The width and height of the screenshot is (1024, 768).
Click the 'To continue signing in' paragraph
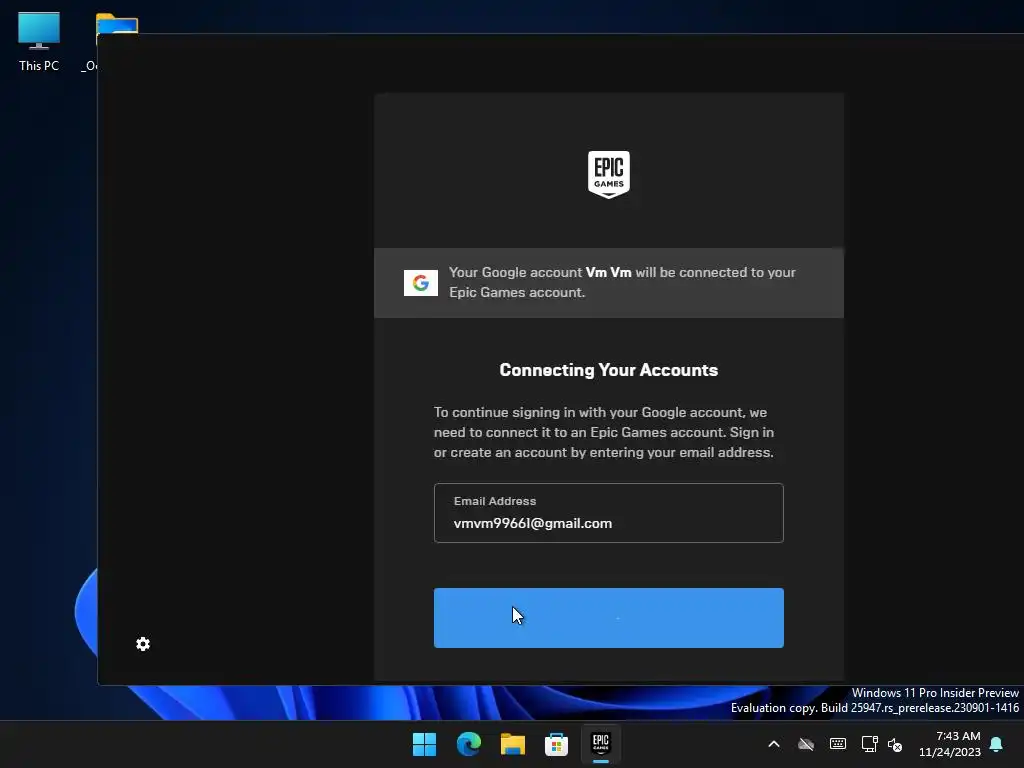pyautogui.click(x=604, y=432)
